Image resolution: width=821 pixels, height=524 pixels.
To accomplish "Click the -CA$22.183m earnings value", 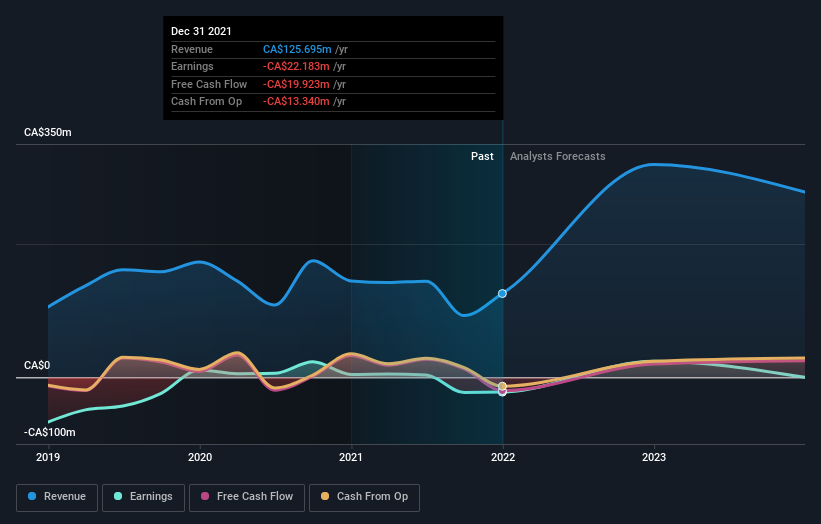I will 296,66.
